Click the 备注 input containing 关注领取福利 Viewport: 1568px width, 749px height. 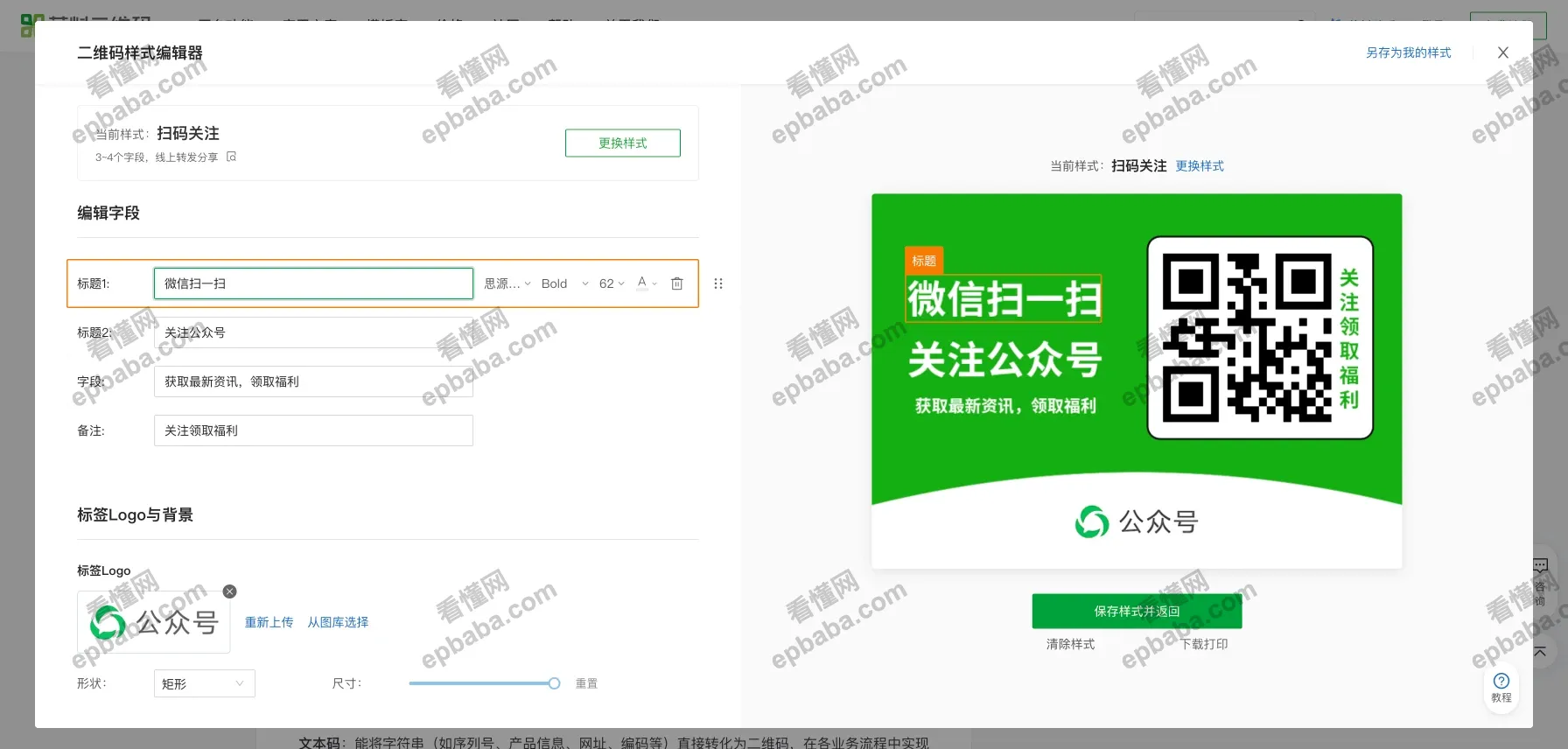coord(313,430)
